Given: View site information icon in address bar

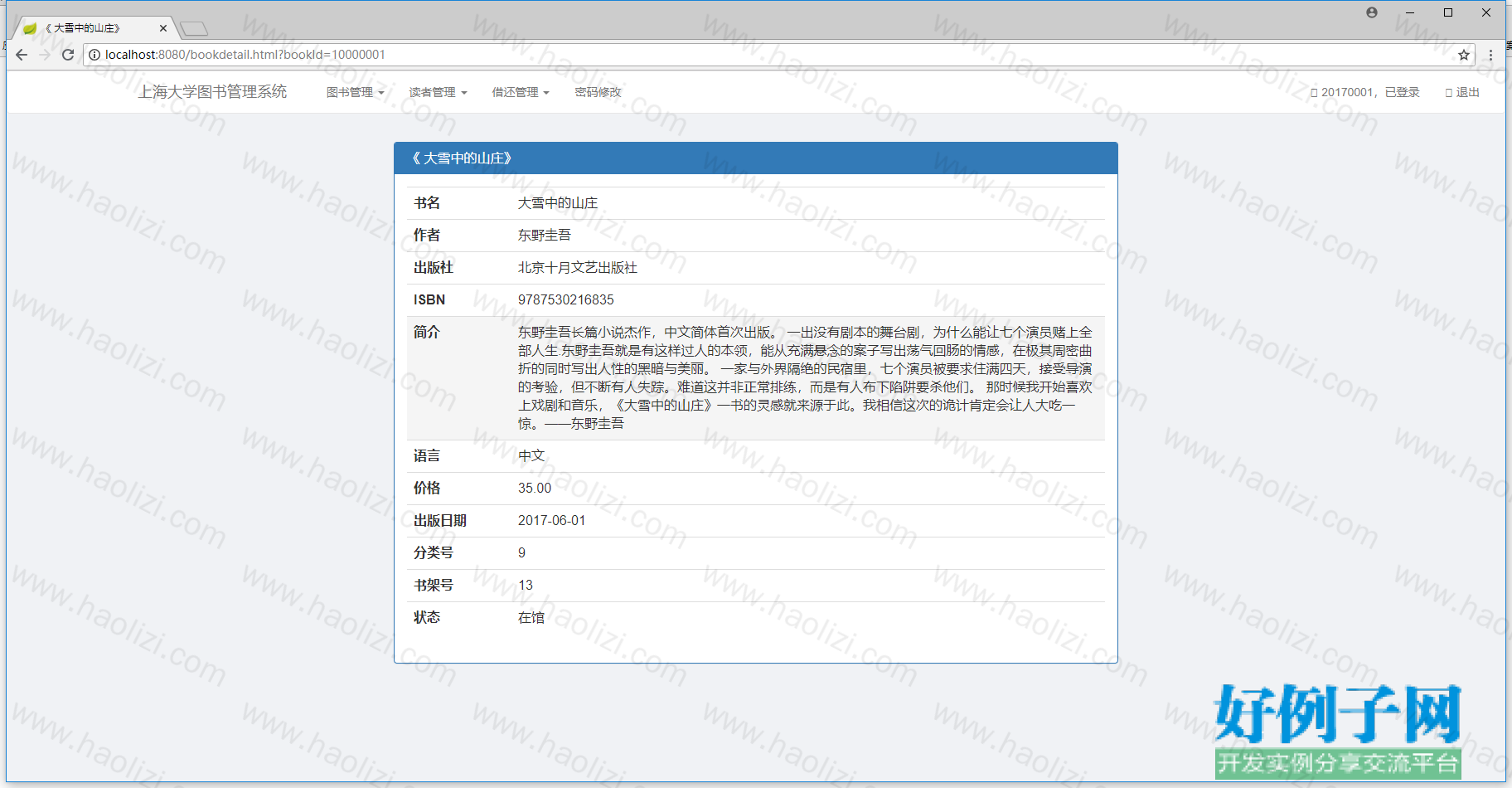Looking at the screenshot, I should (94, 55).
